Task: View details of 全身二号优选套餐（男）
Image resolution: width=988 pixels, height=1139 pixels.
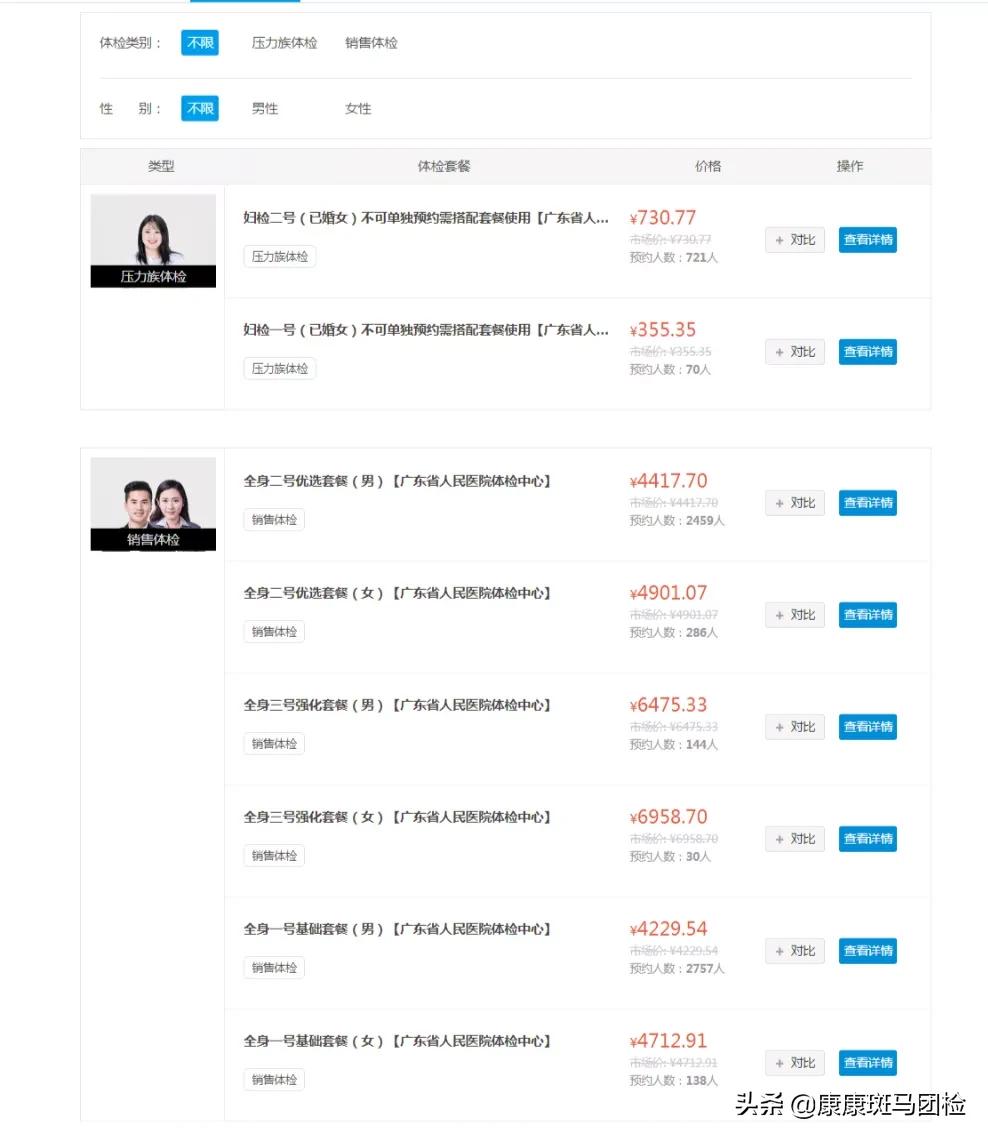Action: [x=867, y=503]
